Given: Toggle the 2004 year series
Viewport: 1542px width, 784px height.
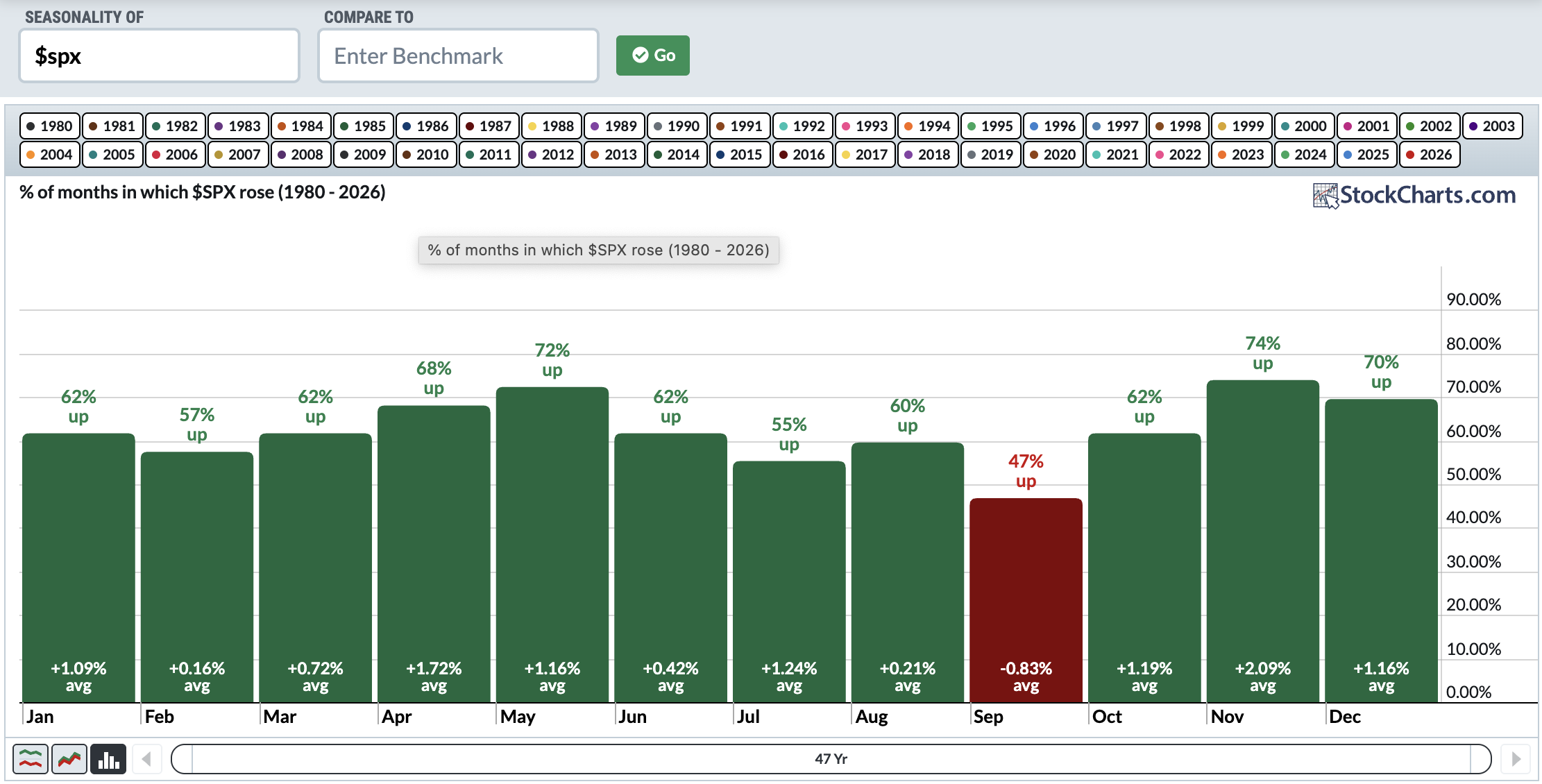Looking at the screenshot, I should pyautogui.click(x=50, y=155).
